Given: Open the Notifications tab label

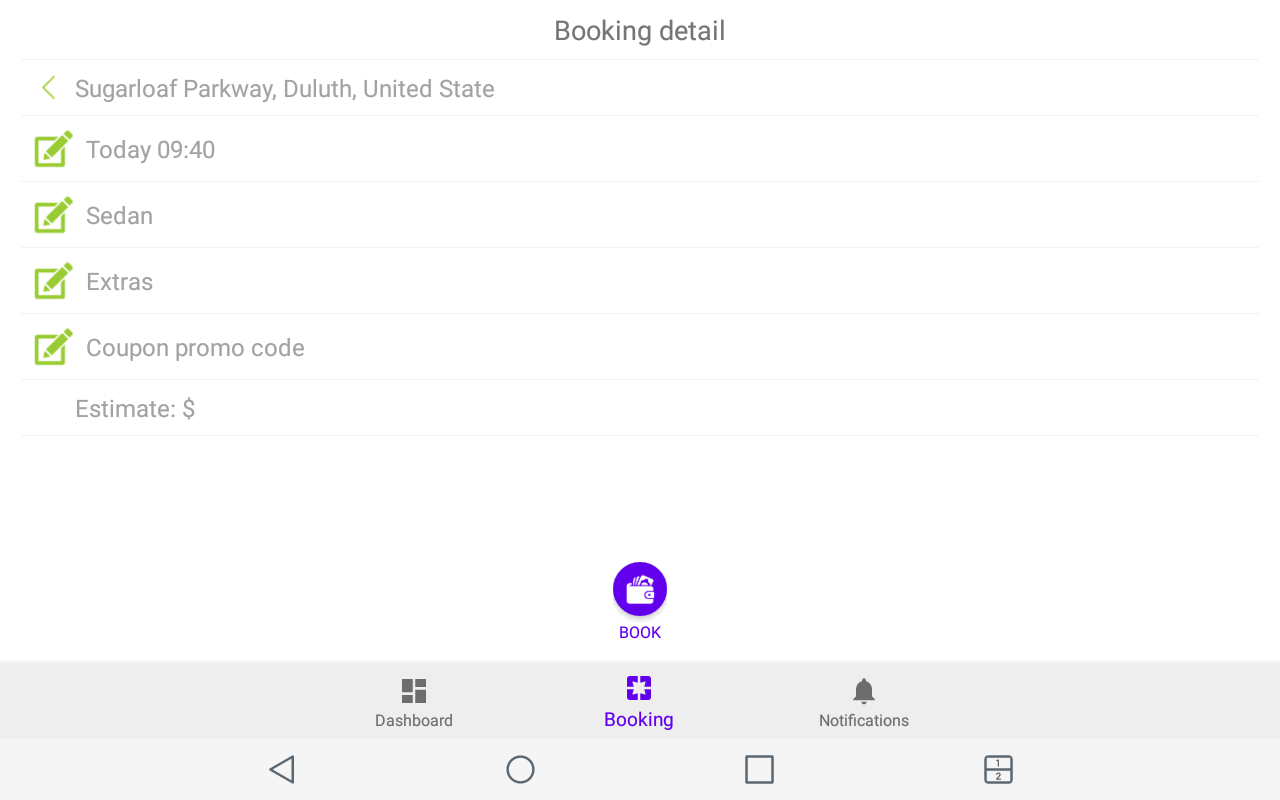Looking at the screenshot, I should coord(864,720).
